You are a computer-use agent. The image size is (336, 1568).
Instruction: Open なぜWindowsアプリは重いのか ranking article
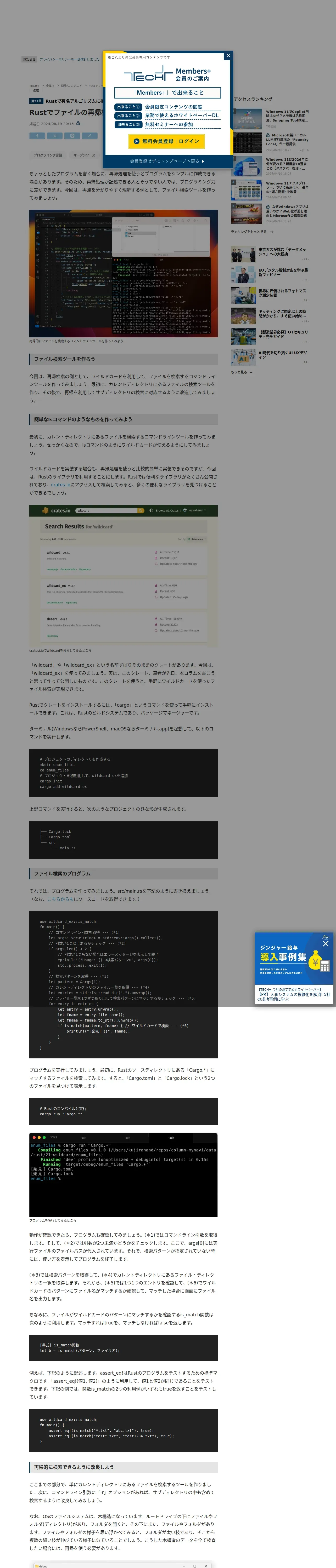(287, 211)
